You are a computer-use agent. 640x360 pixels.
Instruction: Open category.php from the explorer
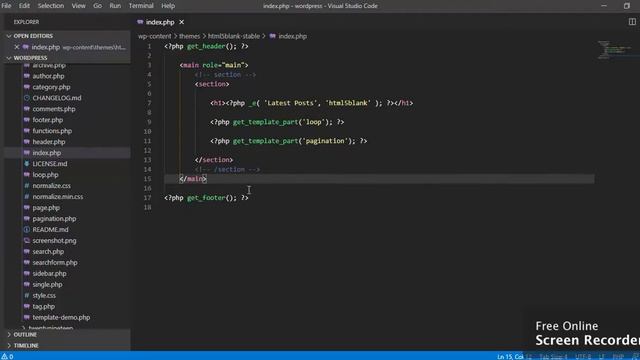tap(51, 87)
